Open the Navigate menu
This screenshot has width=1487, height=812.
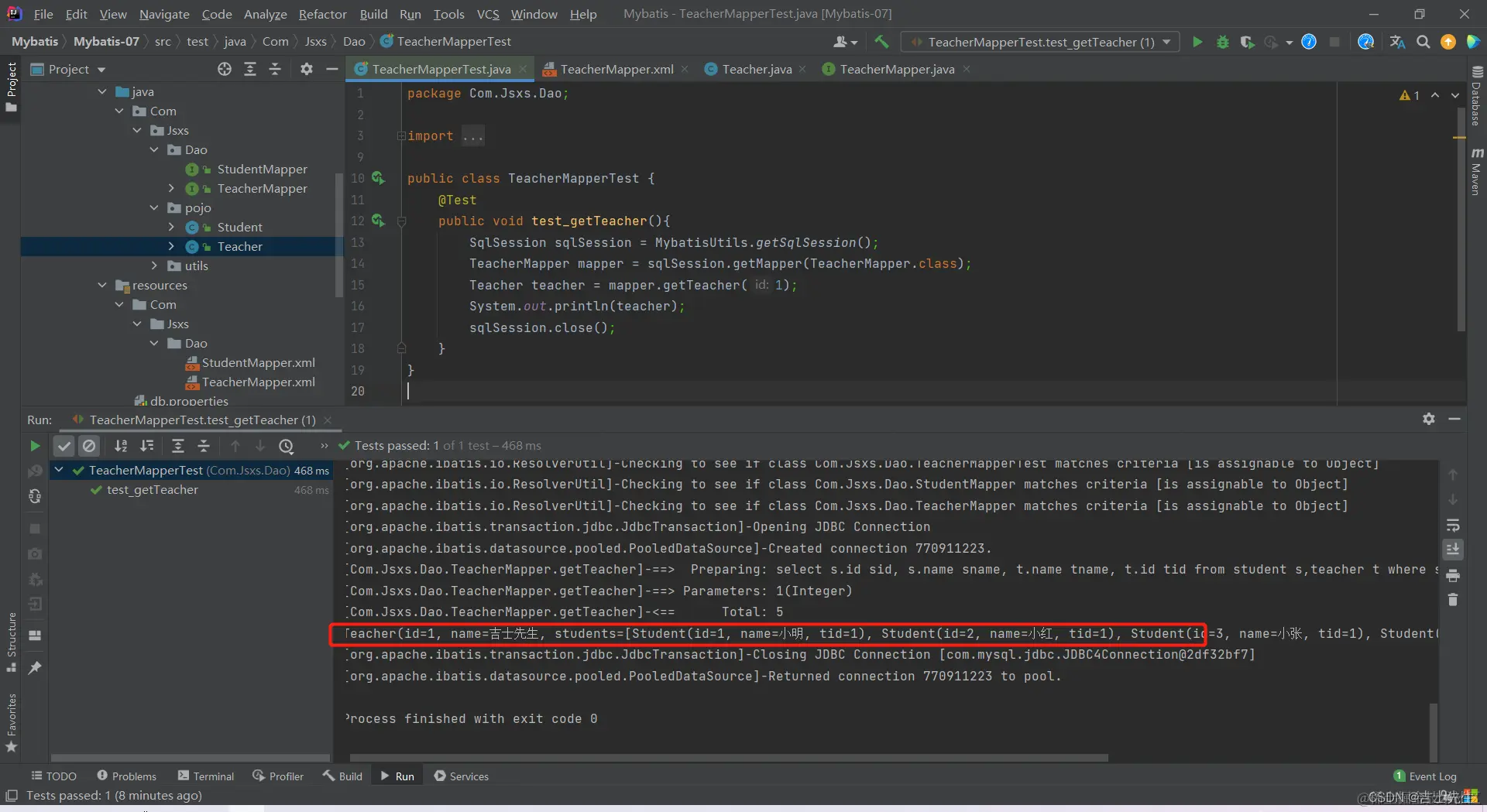coord(164,14)
